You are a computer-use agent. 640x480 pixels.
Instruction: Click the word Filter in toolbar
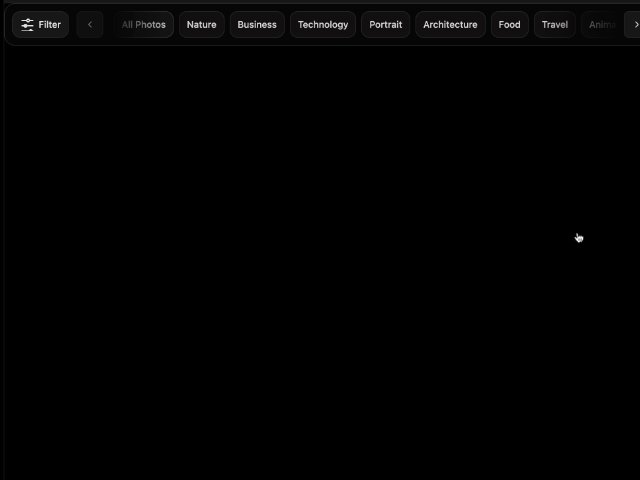[x=50, y=25]
